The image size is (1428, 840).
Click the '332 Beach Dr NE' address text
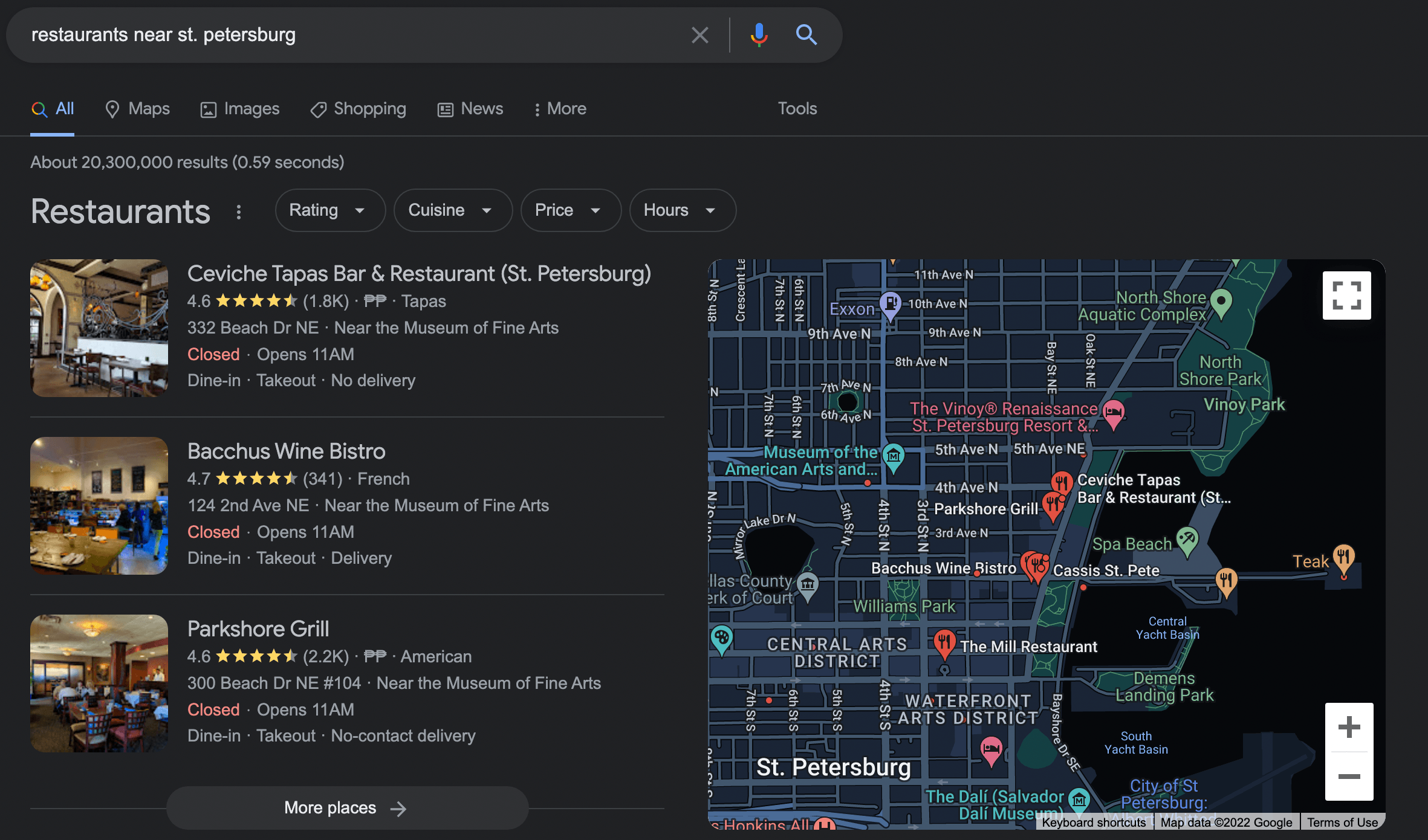click(x=253, y=328)
